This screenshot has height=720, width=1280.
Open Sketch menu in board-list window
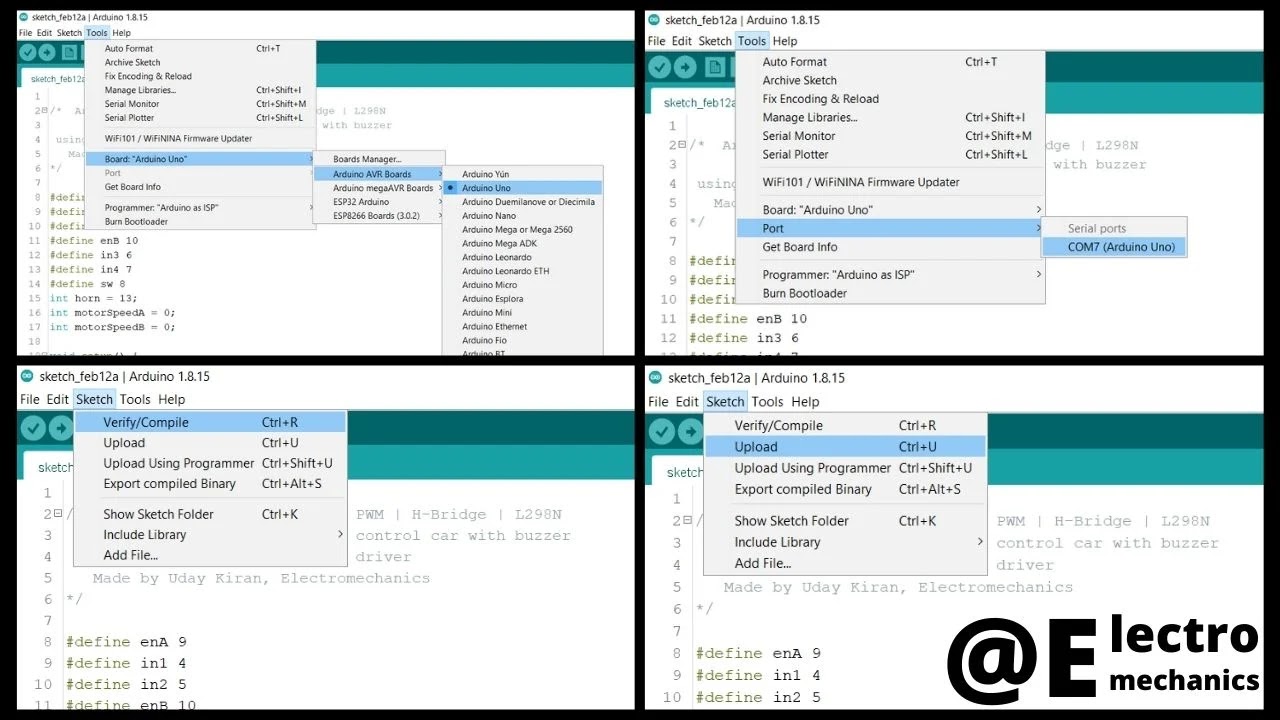tap(69, 33)
